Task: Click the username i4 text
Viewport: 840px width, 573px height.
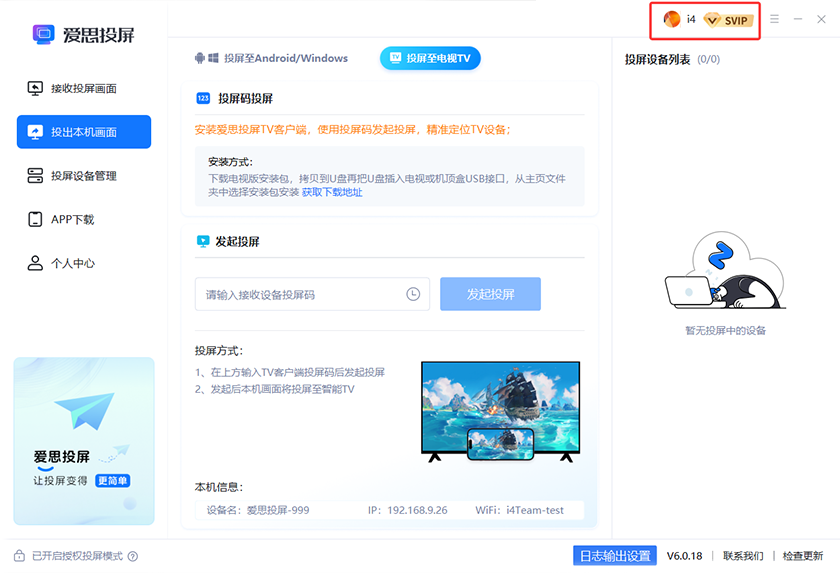Action: [691, 19]
